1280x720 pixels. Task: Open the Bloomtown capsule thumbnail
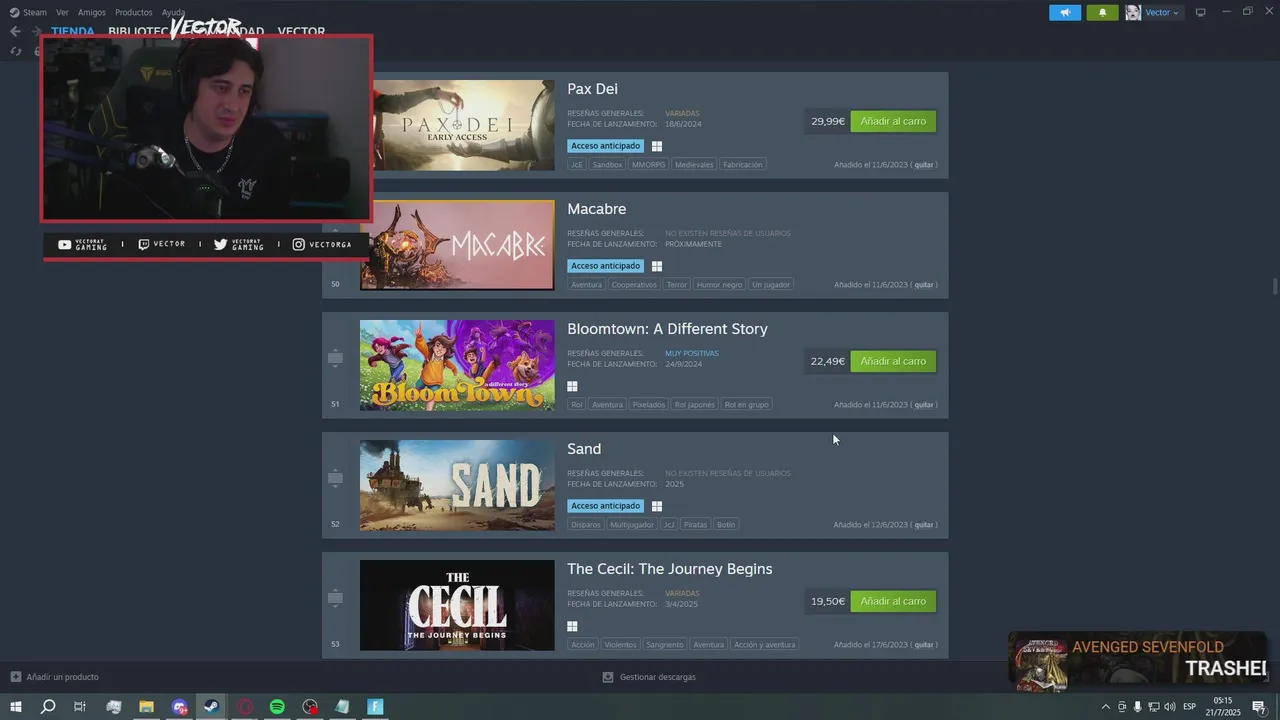(457, 365)
